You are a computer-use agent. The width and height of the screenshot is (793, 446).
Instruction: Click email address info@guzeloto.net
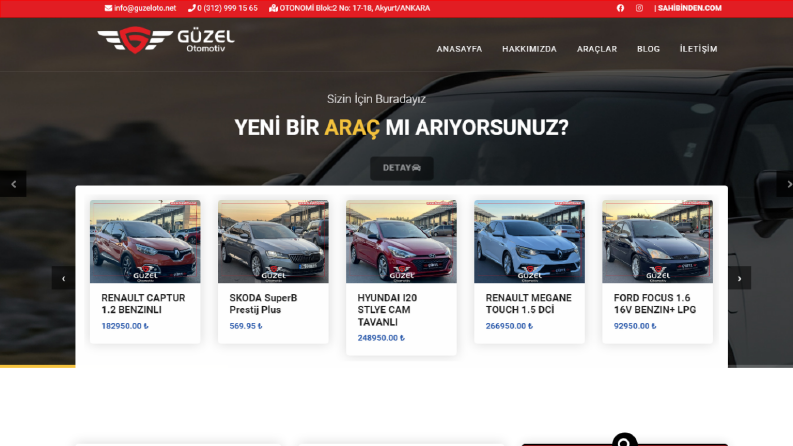(x=140, y=8)
